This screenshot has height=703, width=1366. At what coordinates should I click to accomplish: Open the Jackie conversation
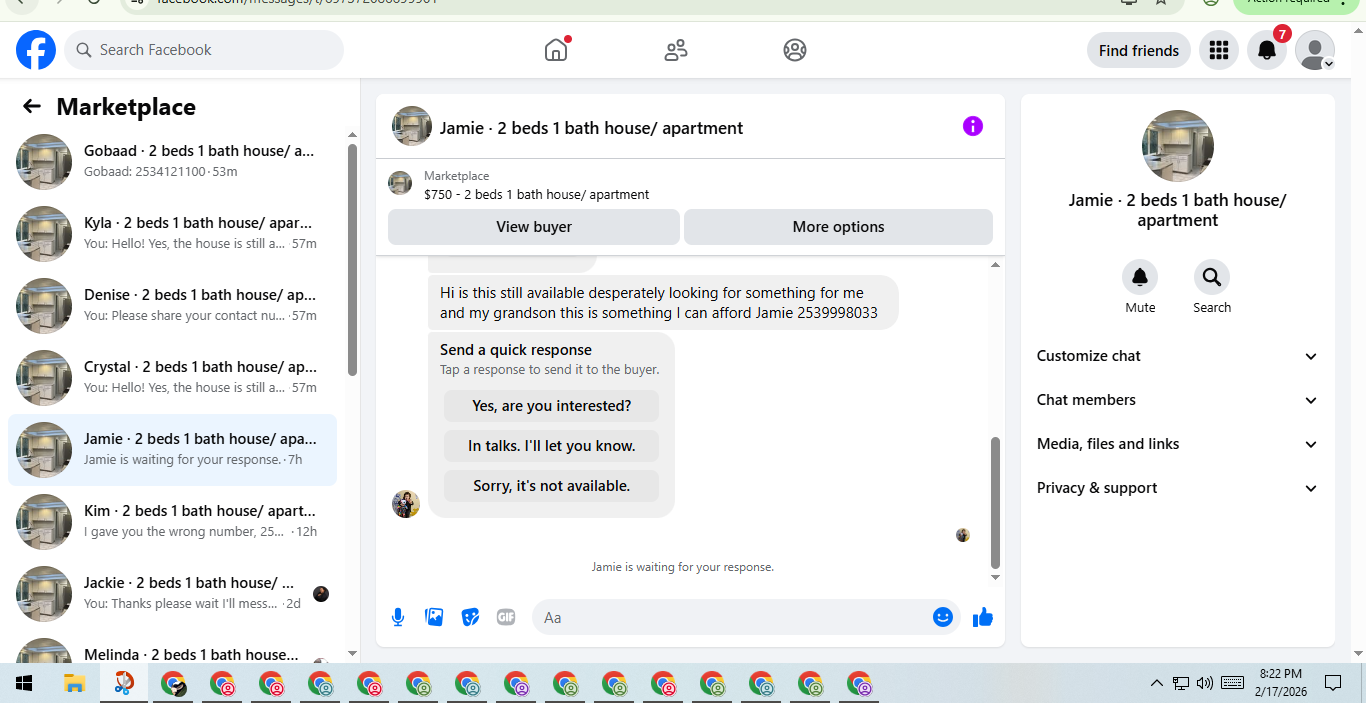[x=173, y=593]
